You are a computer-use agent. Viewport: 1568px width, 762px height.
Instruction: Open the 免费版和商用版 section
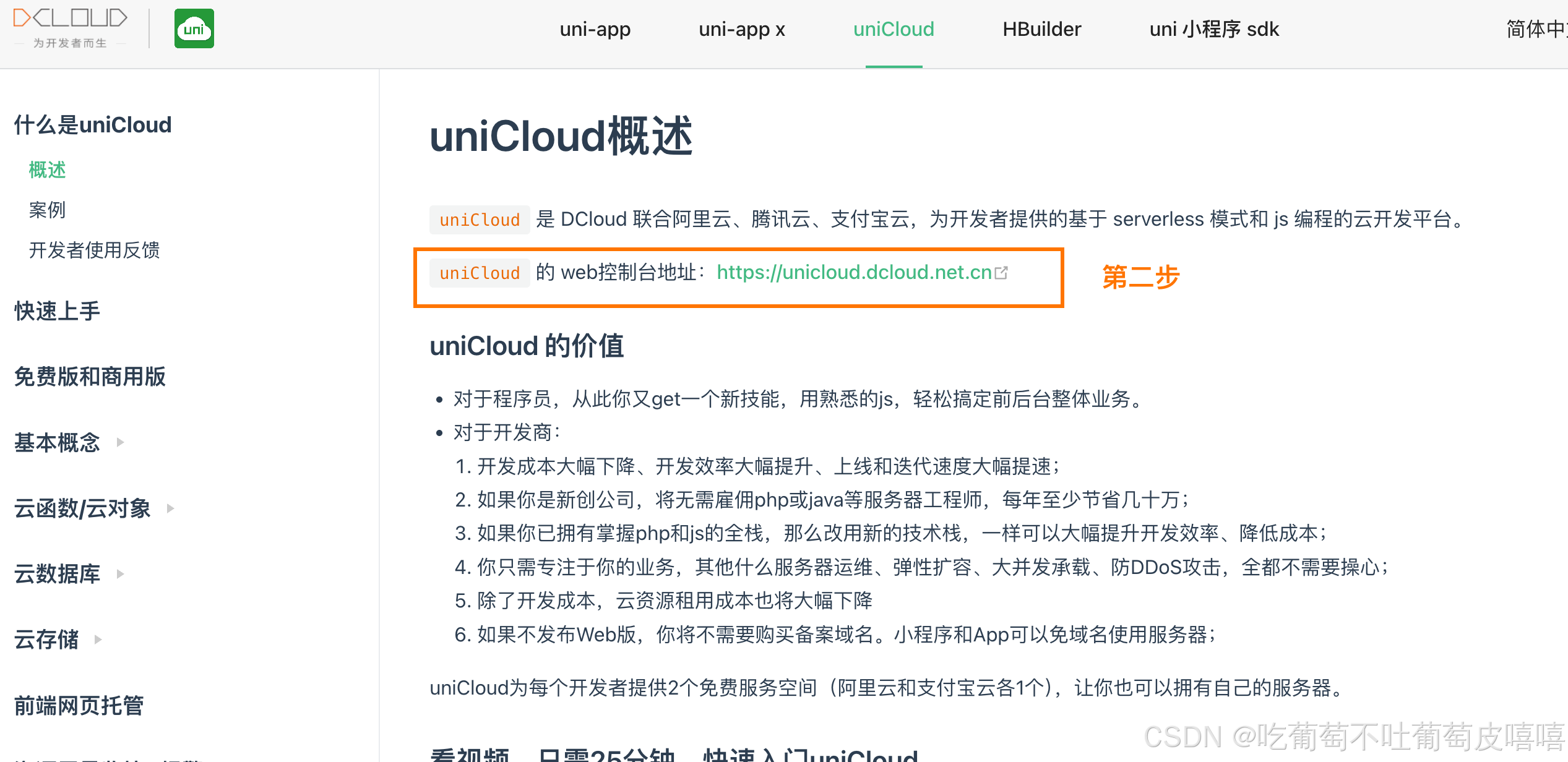[x=89, y=377]
